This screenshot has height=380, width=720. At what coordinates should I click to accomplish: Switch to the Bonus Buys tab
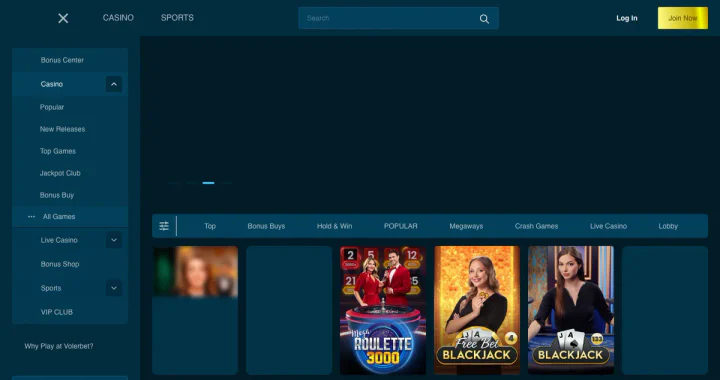click(x=266, y=226)
